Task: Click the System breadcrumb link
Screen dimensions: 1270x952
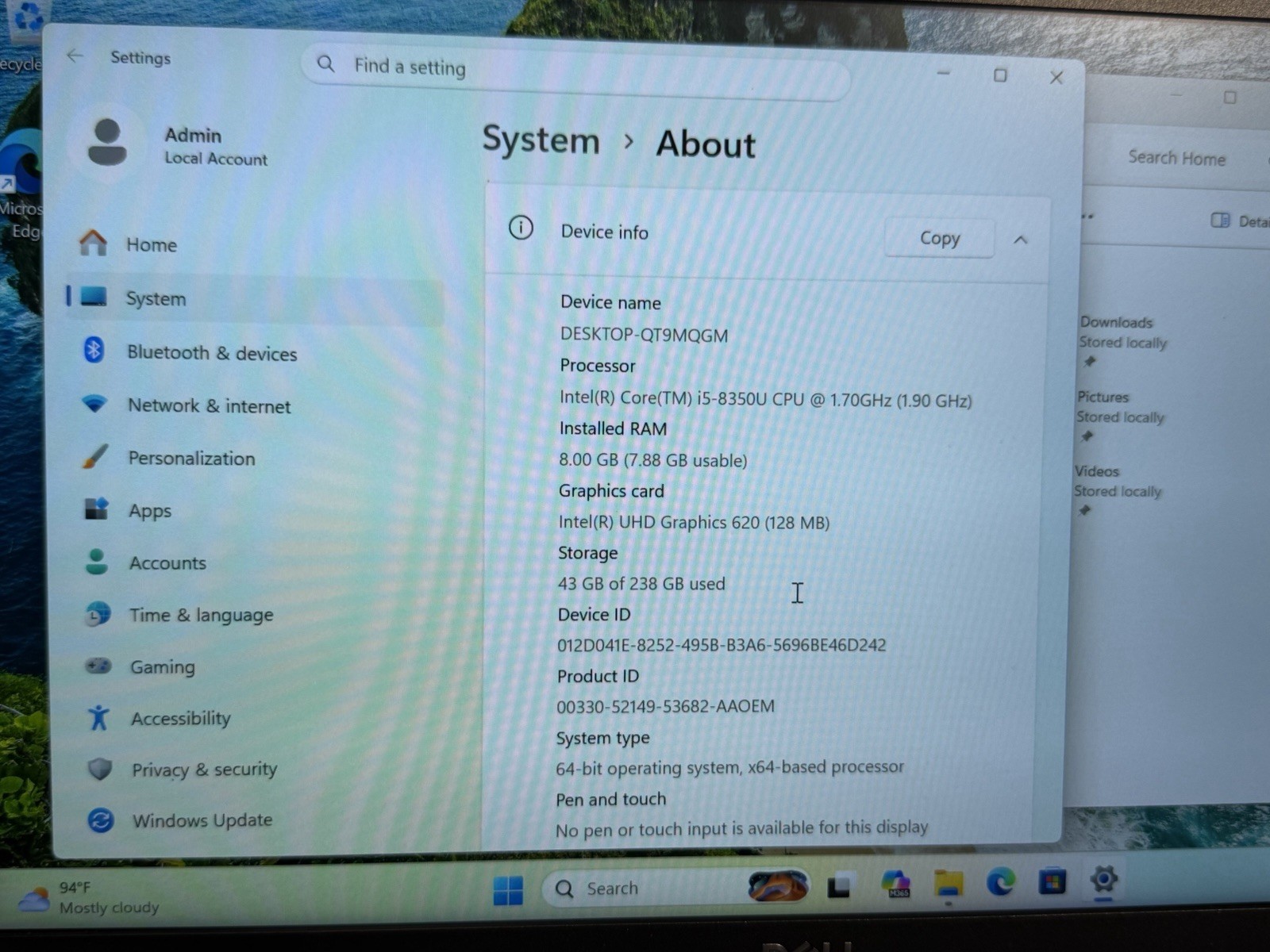Action: 541,140
